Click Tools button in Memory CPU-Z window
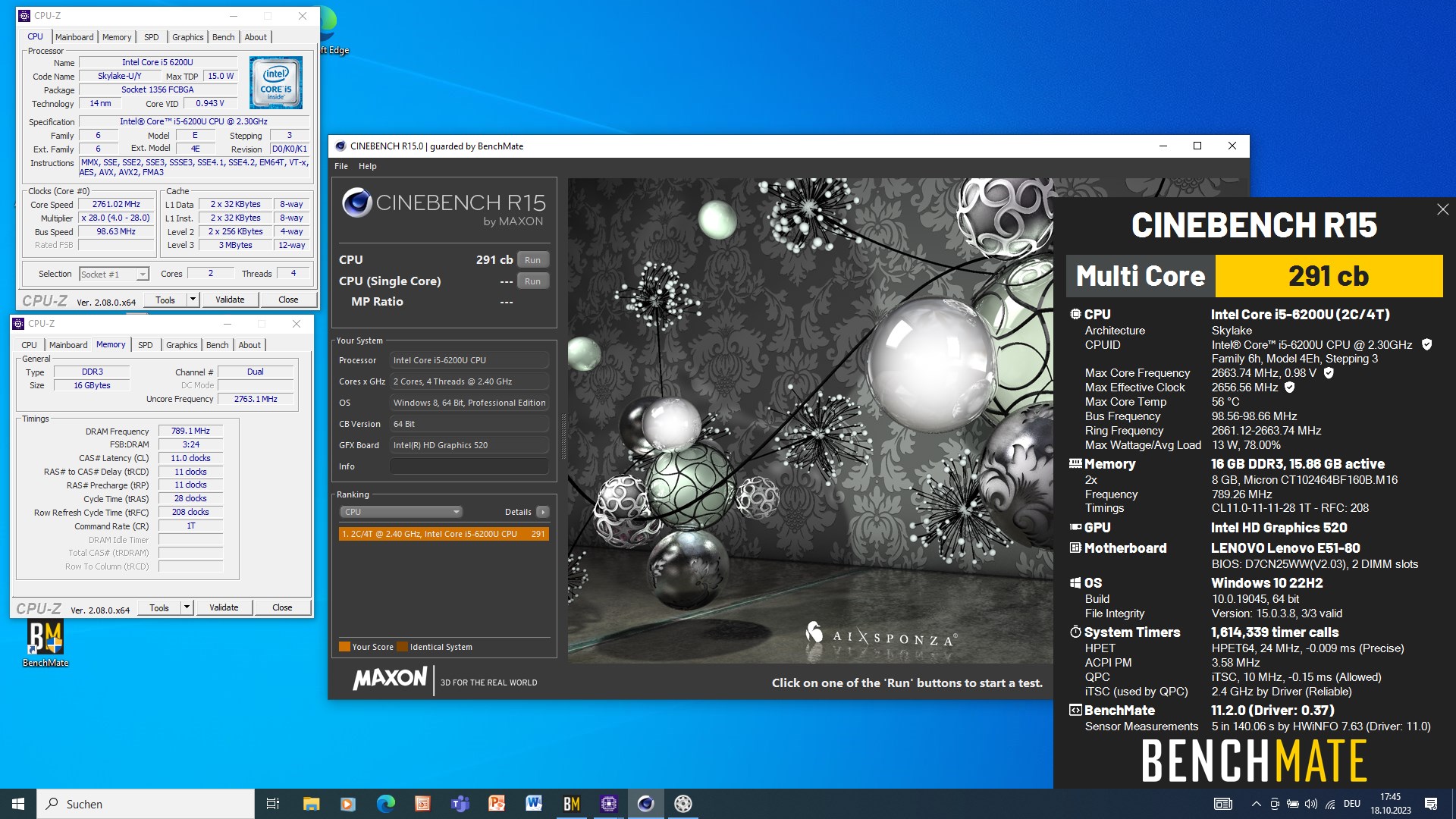 pyautogui.click(x=159, y=607)
